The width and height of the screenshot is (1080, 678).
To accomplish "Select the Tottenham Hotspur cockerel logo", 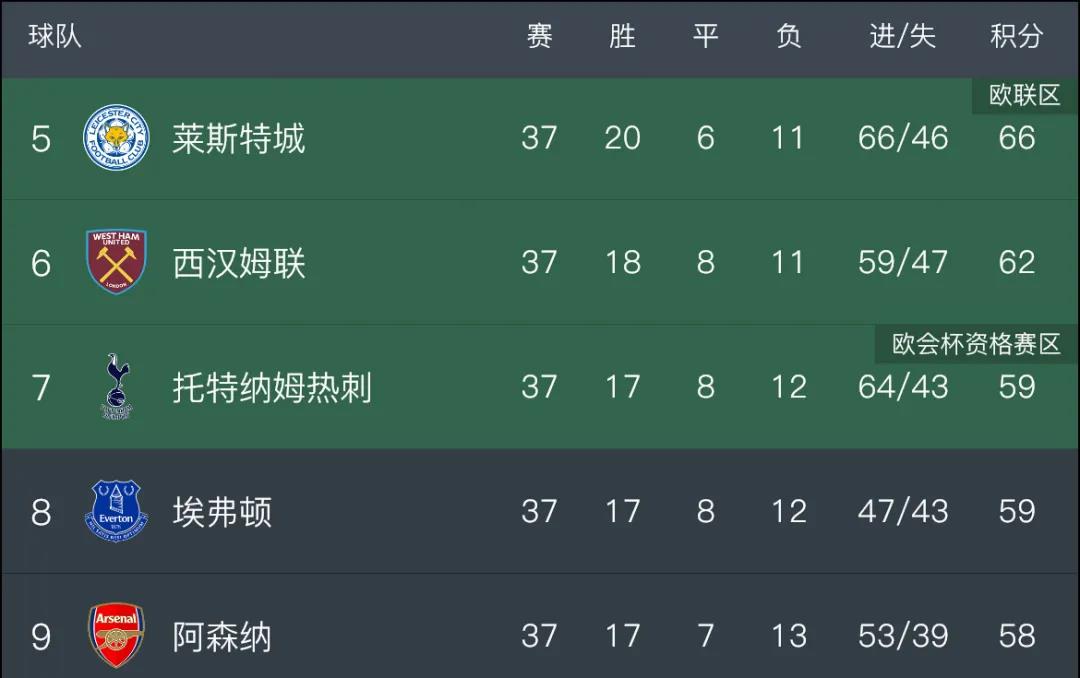I will click(x=116, y=387).
